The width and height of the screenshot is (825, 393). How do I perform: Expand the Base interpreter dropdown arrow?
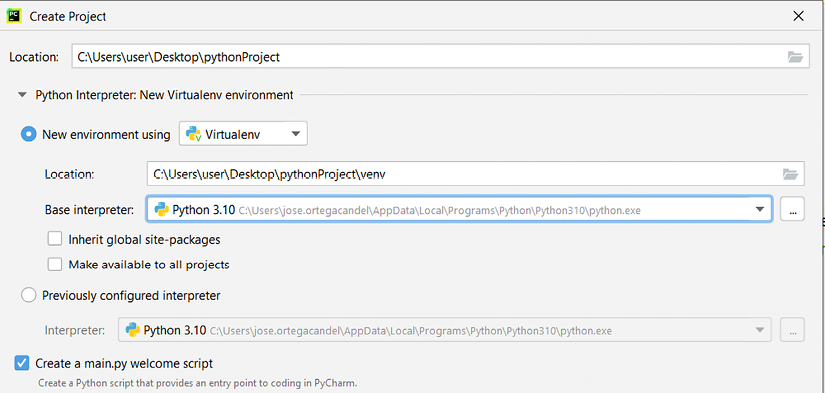tap(759, 209)
